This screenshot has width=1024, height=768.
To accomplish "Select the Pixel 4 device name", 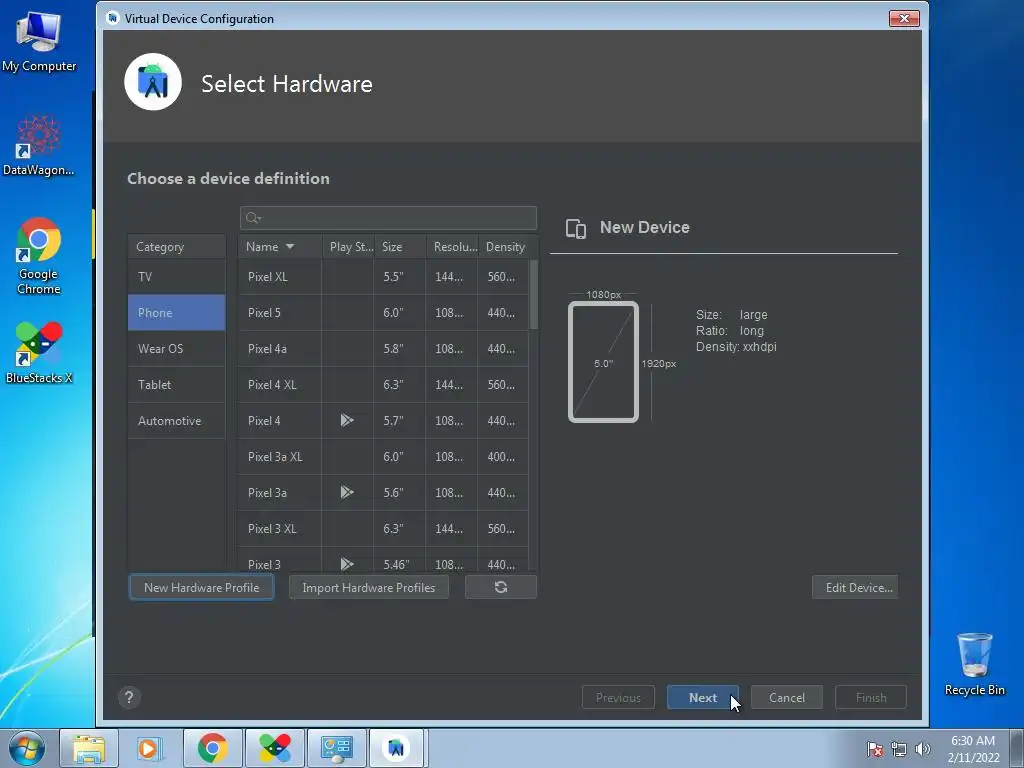I will point(264,421).
